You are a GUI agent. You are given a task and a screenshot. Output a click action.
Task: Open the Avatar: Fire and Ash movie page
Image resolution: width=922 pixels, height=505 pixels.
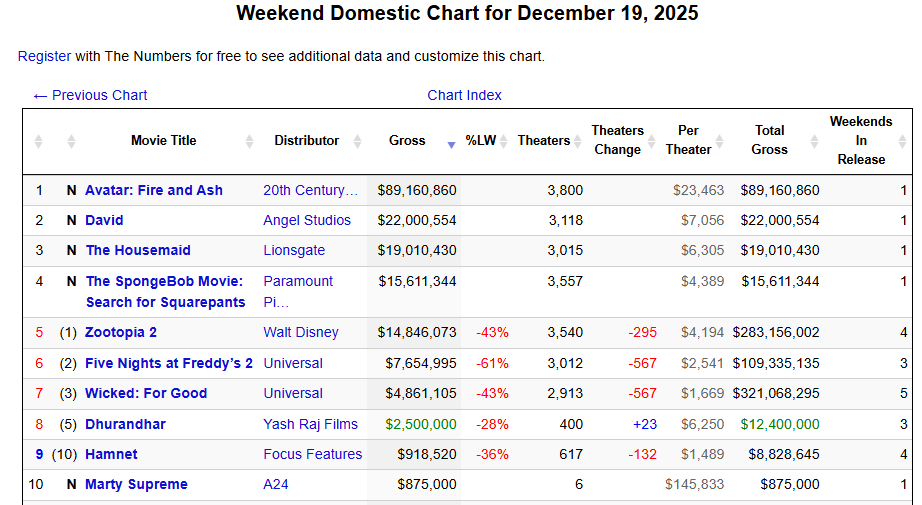point(154,190)
